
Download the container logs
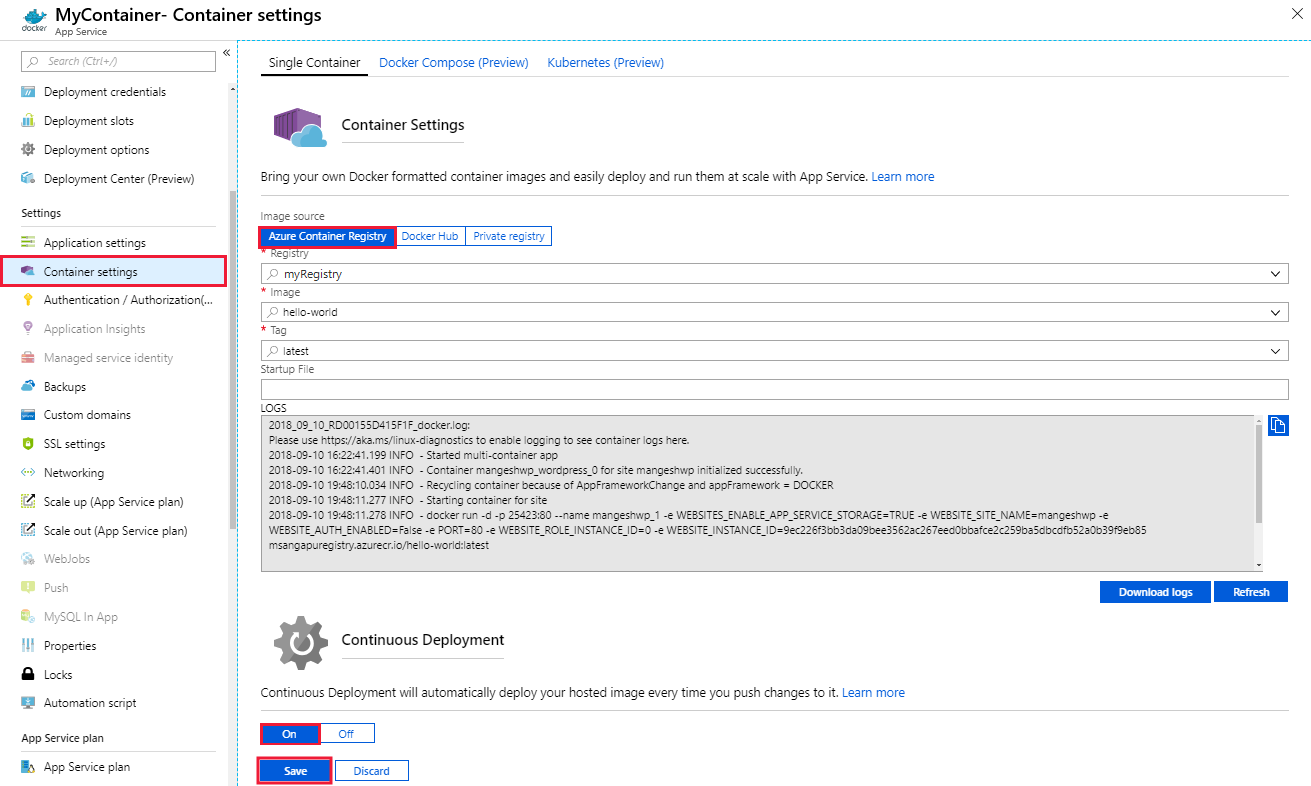[1155, 592]
